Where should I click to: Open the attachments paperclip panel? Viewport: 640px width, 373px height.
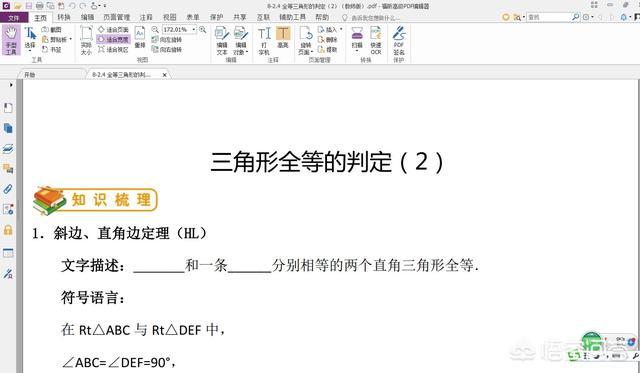(x=8, y=189)
